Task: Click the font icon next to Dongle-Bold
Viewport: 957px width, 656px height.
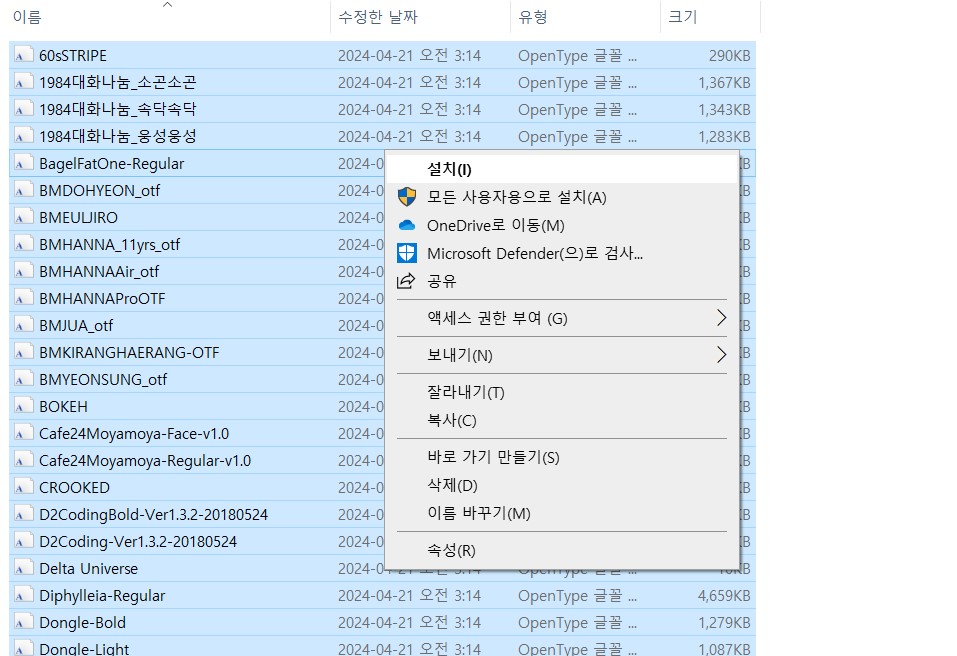Action: 22,622
